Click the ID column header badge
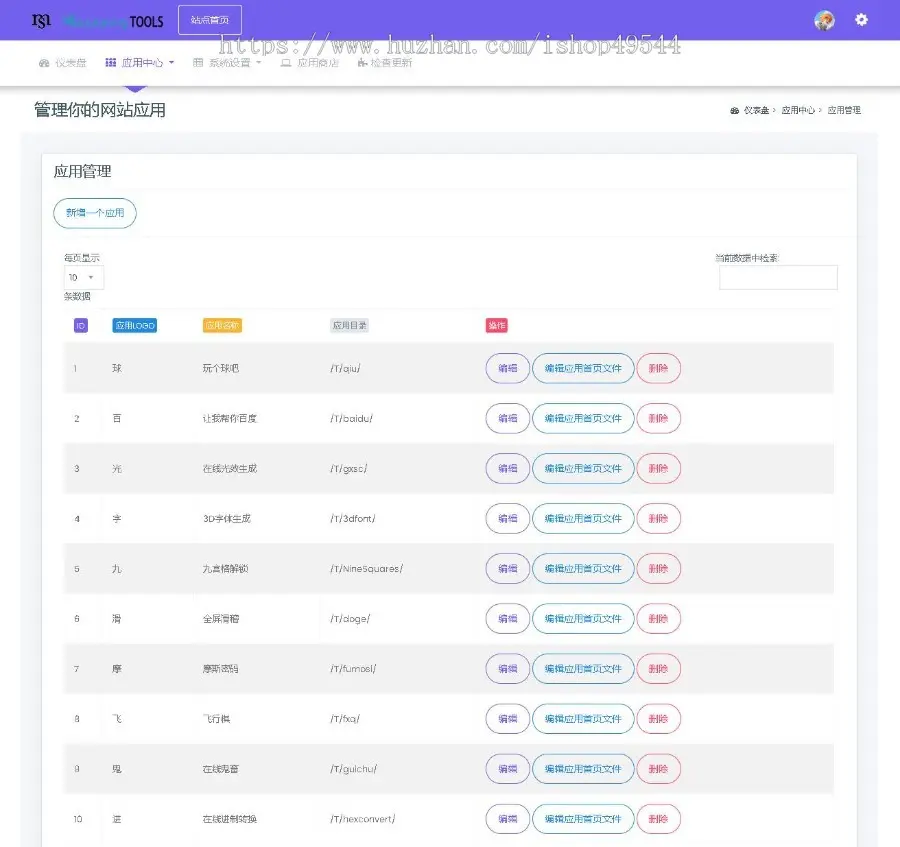Screen dimensions: 900x847 pyautogui.click(x=80, y=325)
